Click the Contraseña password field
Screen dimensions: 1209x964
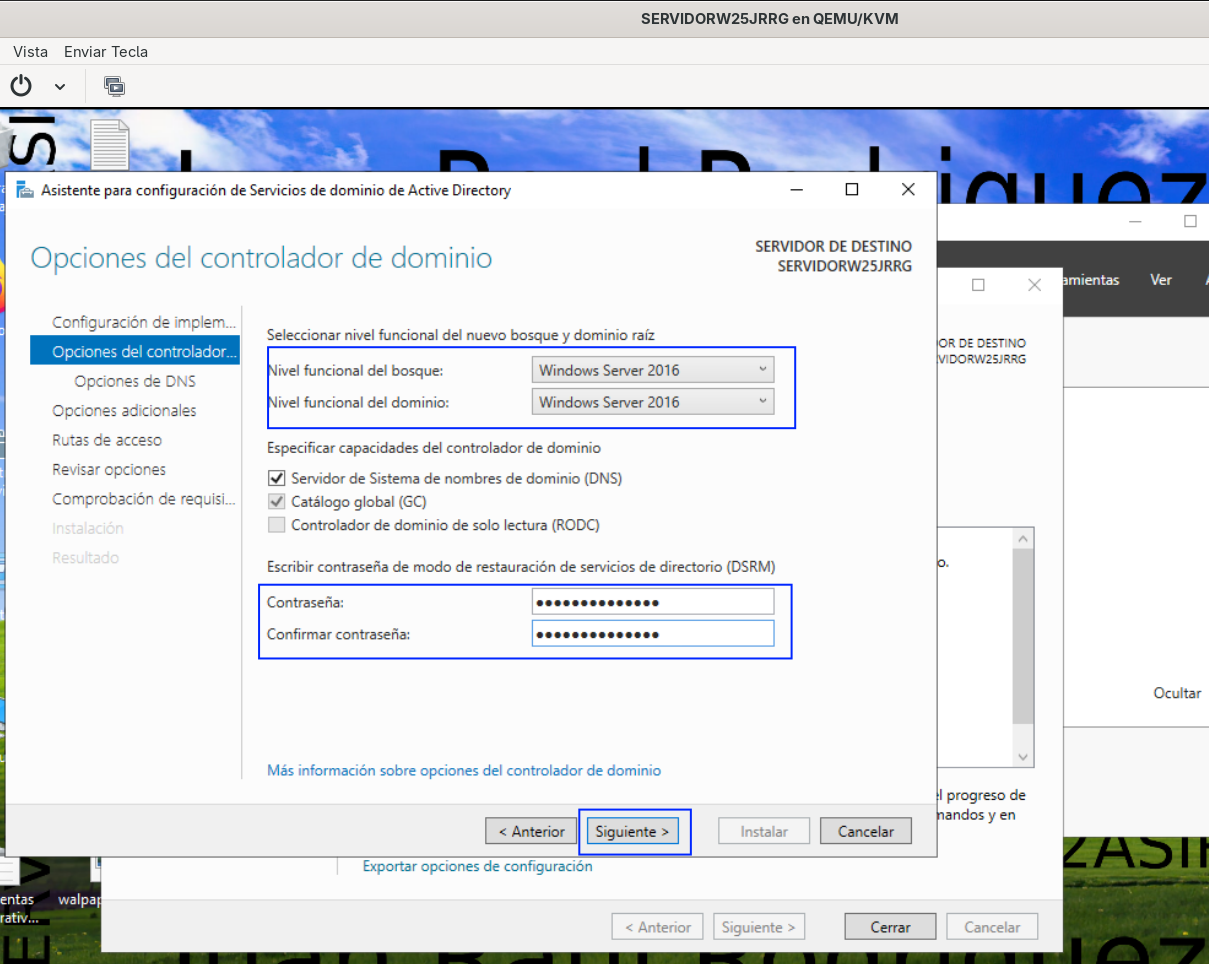pyautogui.click(x=653, y=602)
